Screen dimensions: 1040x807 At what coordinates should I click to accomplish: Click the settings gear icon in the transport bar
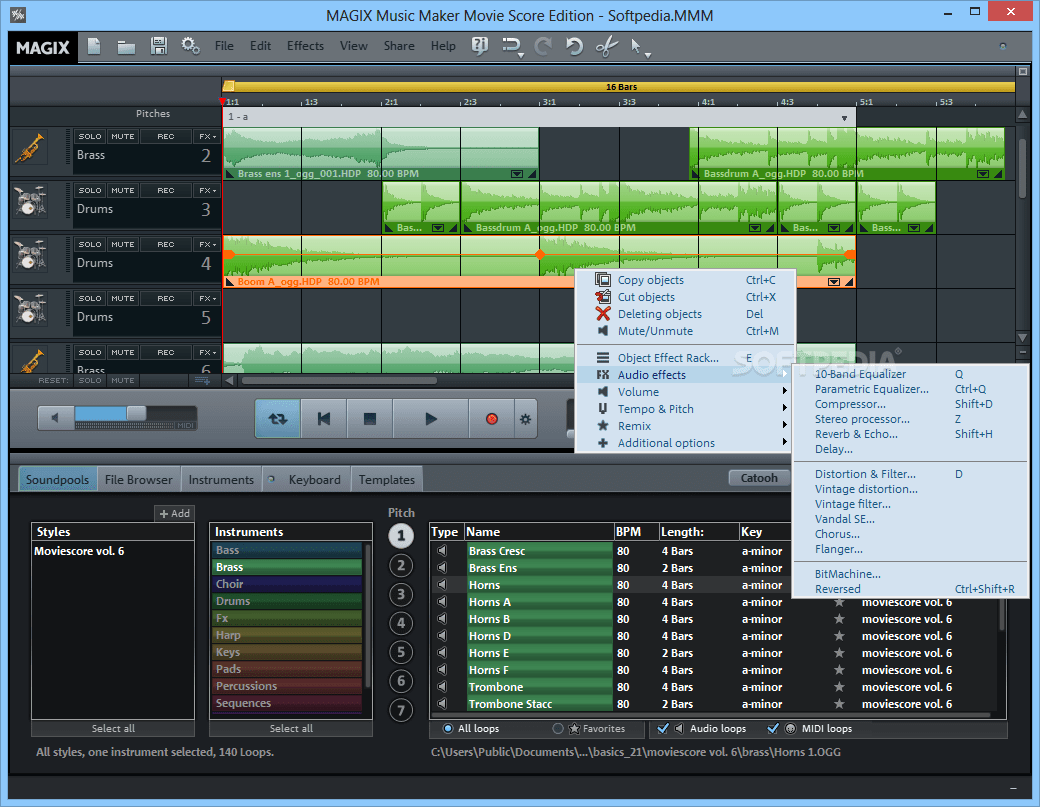coord(525,419)
